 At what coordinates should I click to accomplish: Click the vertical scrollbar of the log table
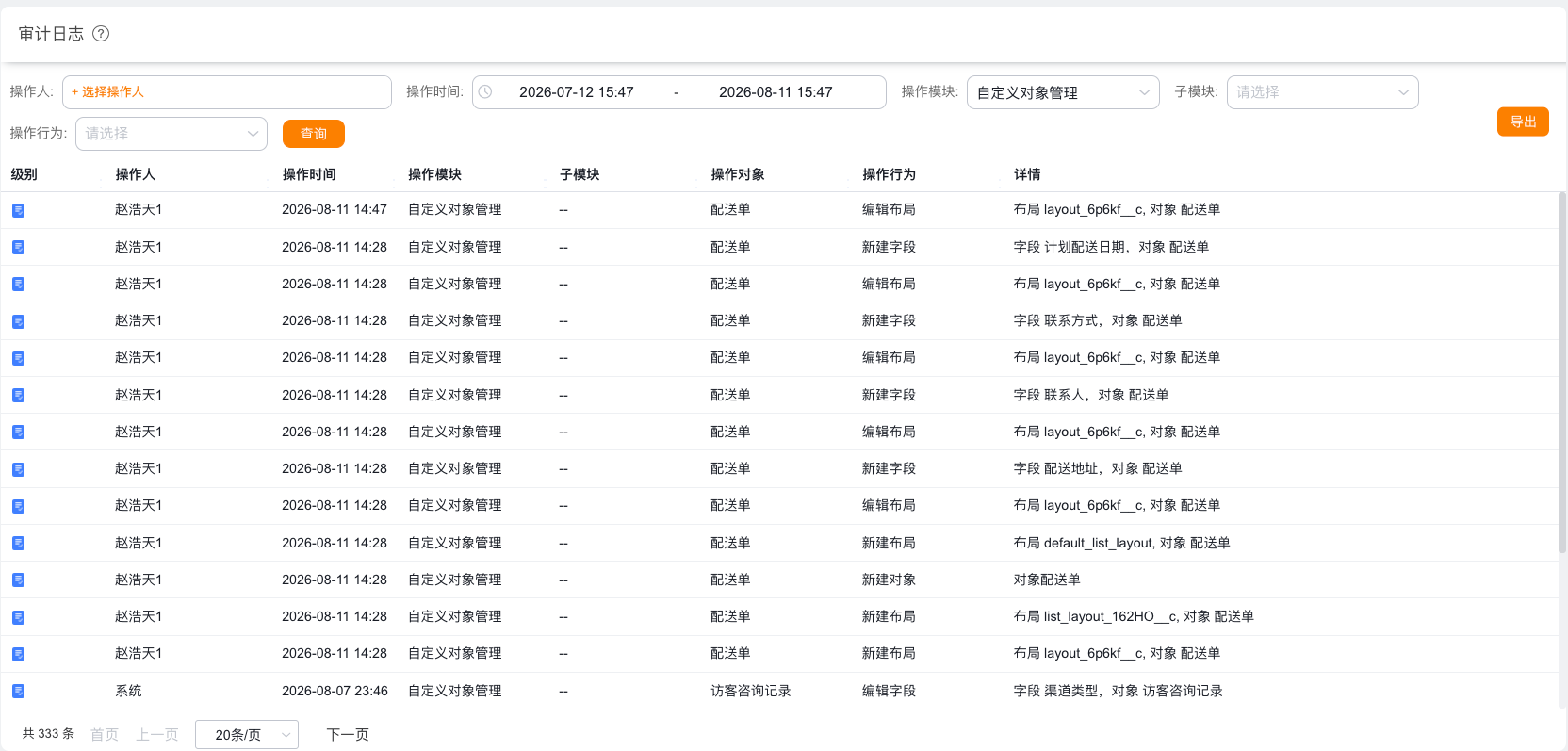point(1561,372)
